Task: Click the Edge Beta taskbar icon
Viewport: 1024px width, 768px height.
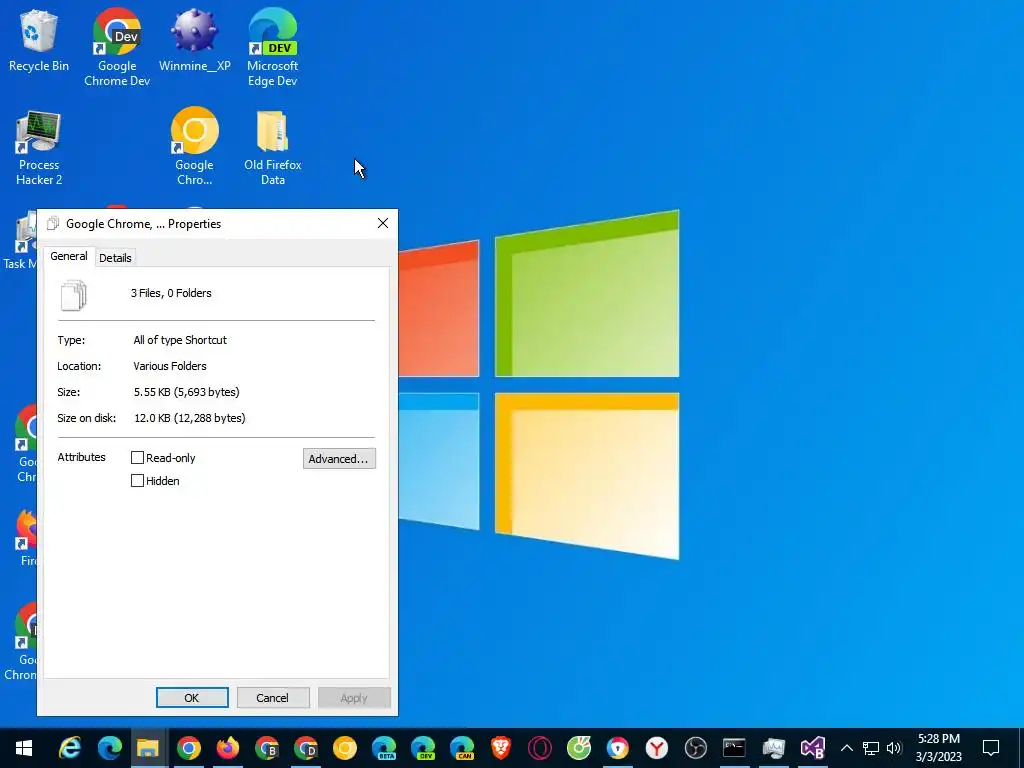Action: coord(384,748)
